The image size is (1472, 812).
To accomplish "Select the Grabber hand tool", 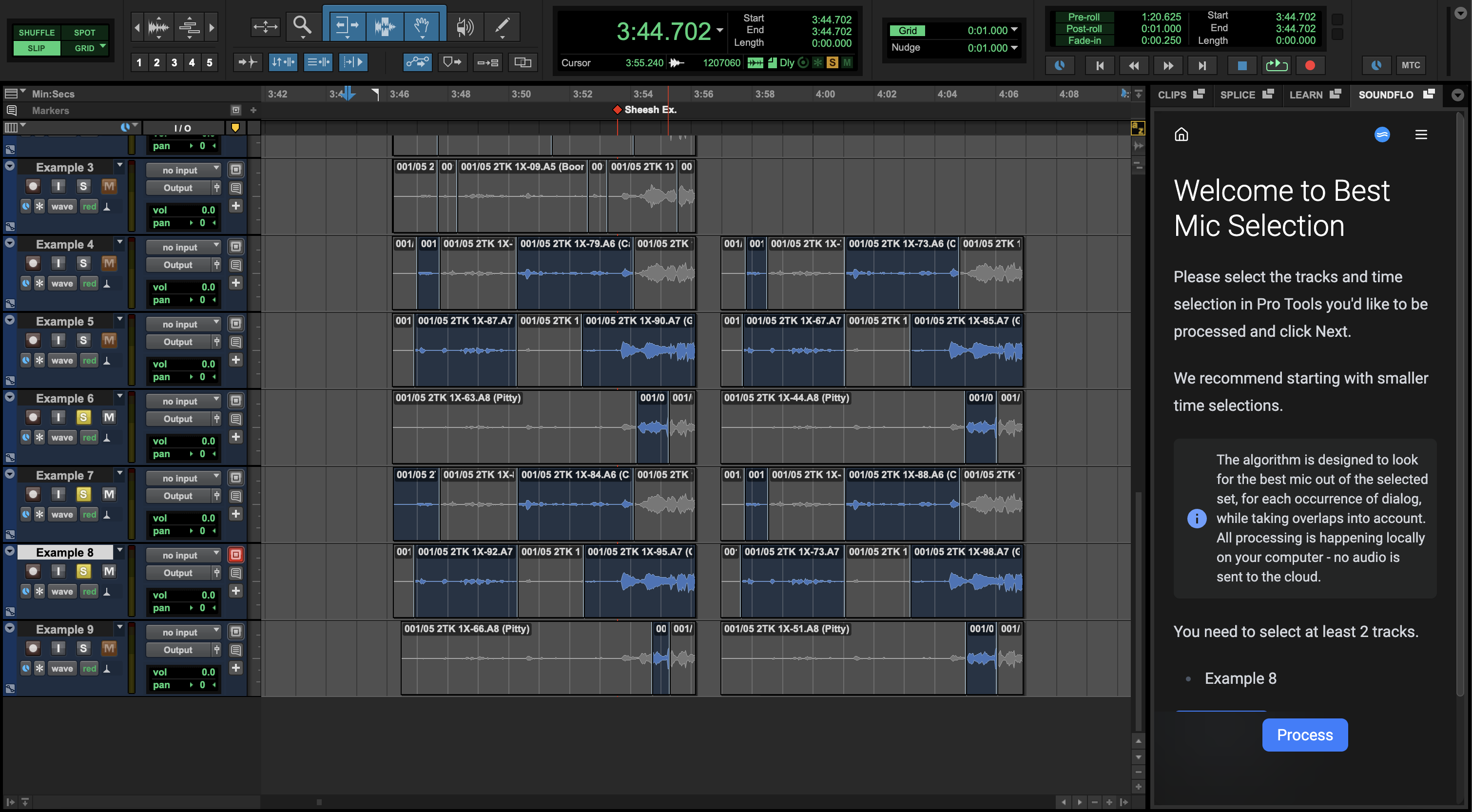I will (422, 26).
